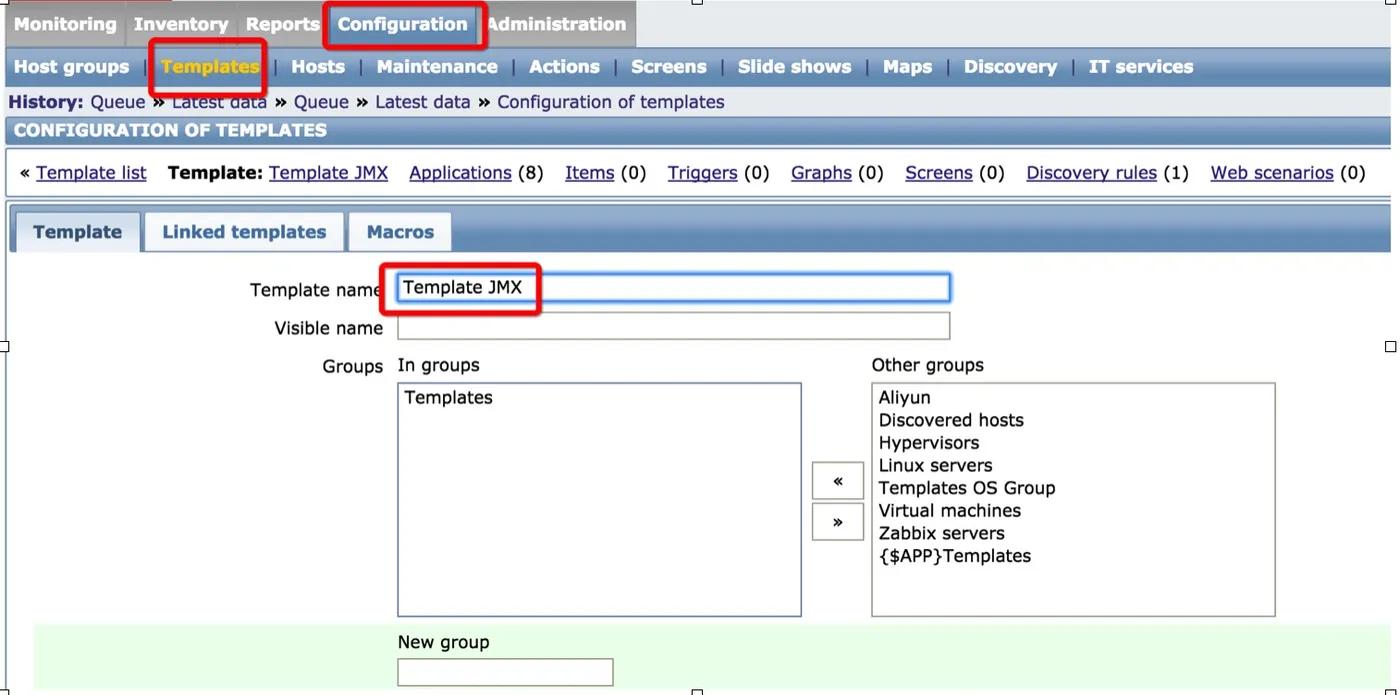Go to Host groups submenu

(72, 67)
